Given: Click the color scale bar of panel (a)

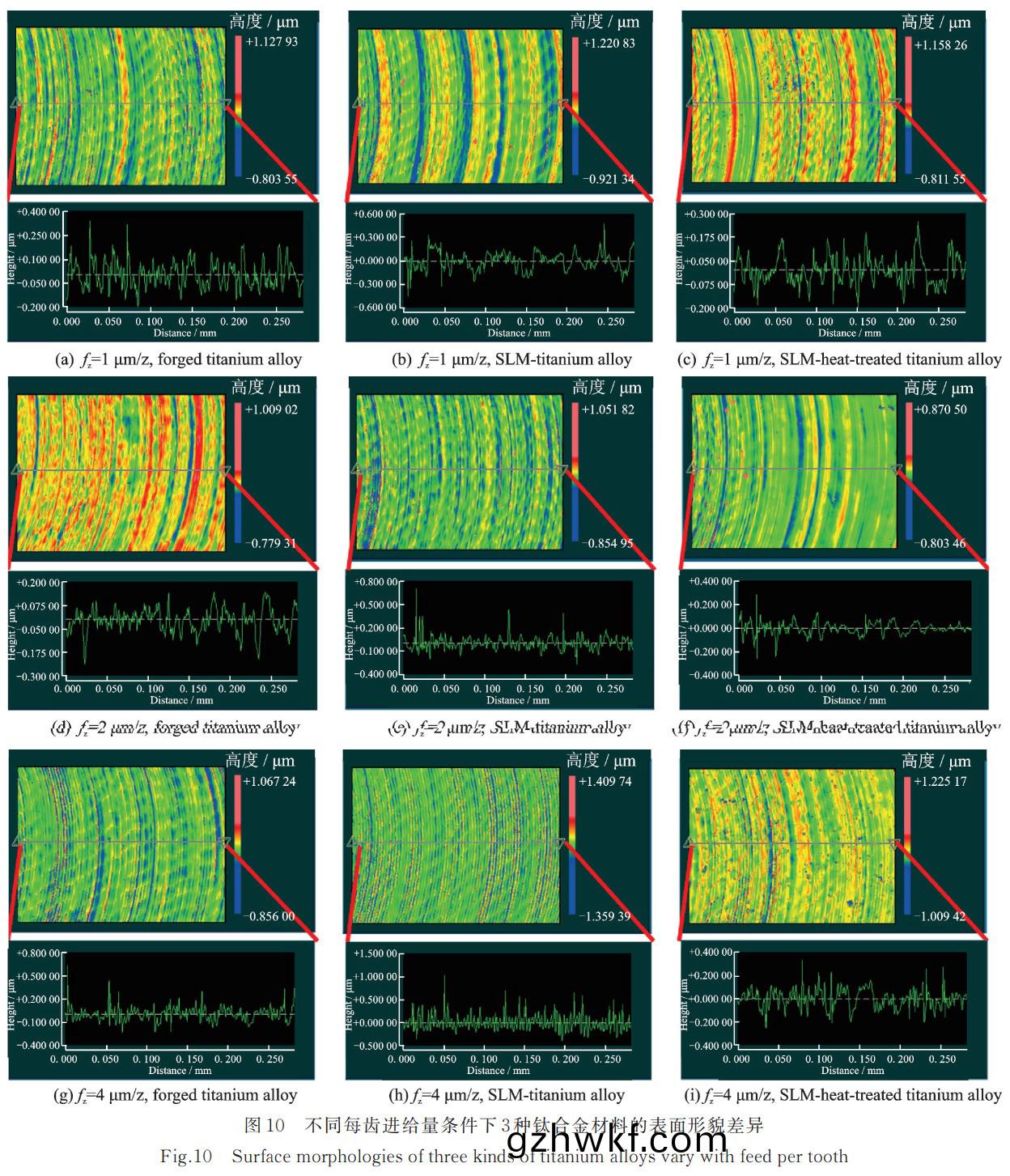Looking at the screenshot, I should point(238,105).
